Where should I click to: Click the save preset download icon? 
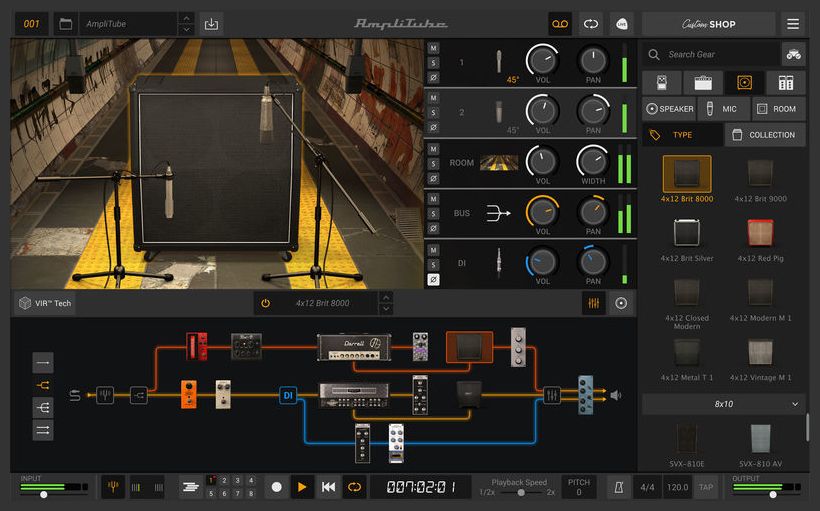pyautogui.click(x=211, y=24)
